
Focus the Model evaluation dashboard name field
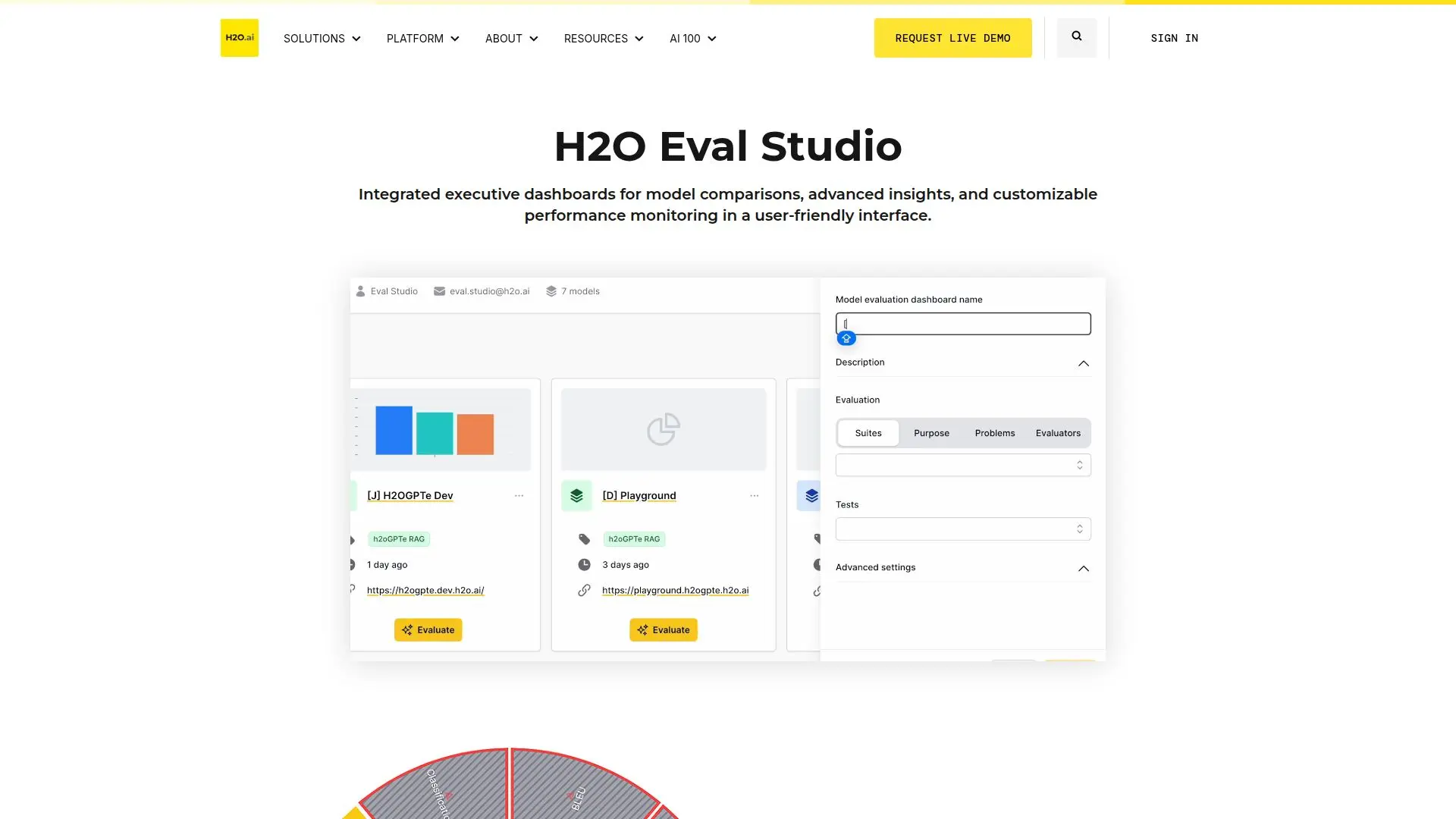point(963,324)
